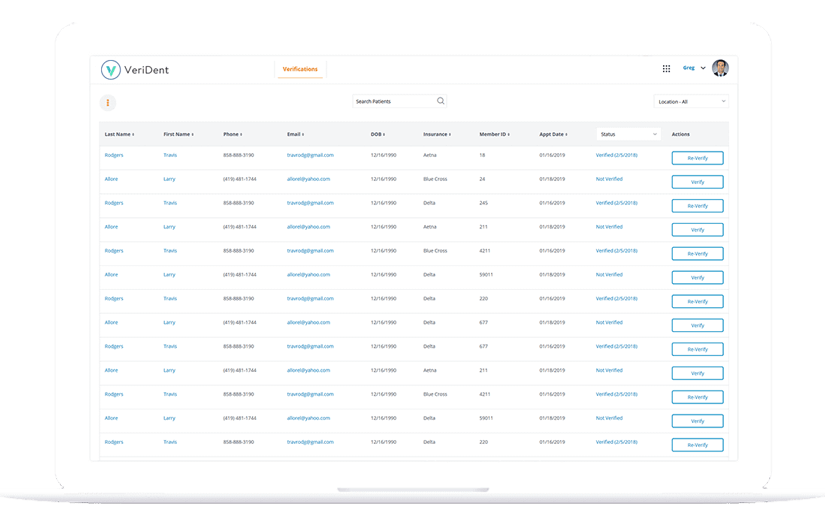Open Rodgers link in Delta member 677 row

[114, 346]
